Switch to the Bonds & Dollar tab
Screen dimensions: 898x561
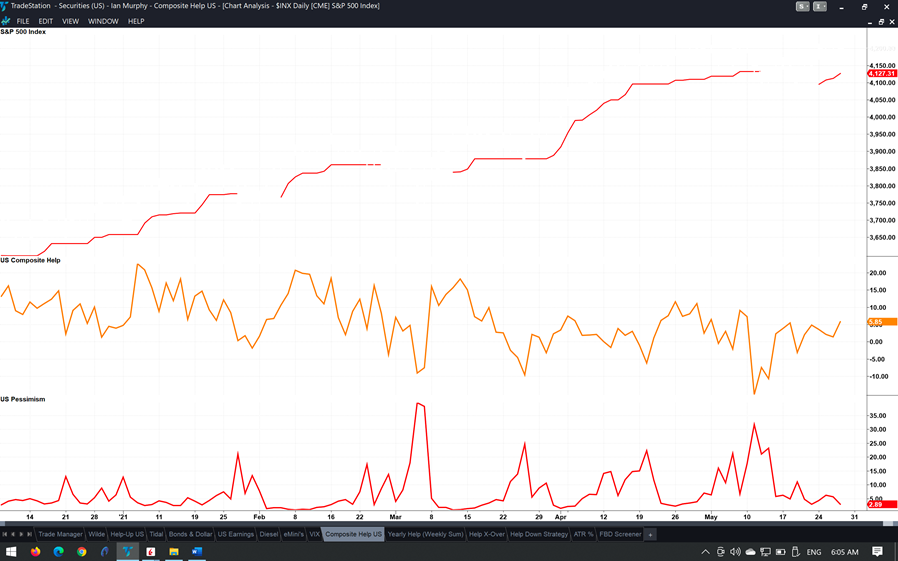click(190, 534)
